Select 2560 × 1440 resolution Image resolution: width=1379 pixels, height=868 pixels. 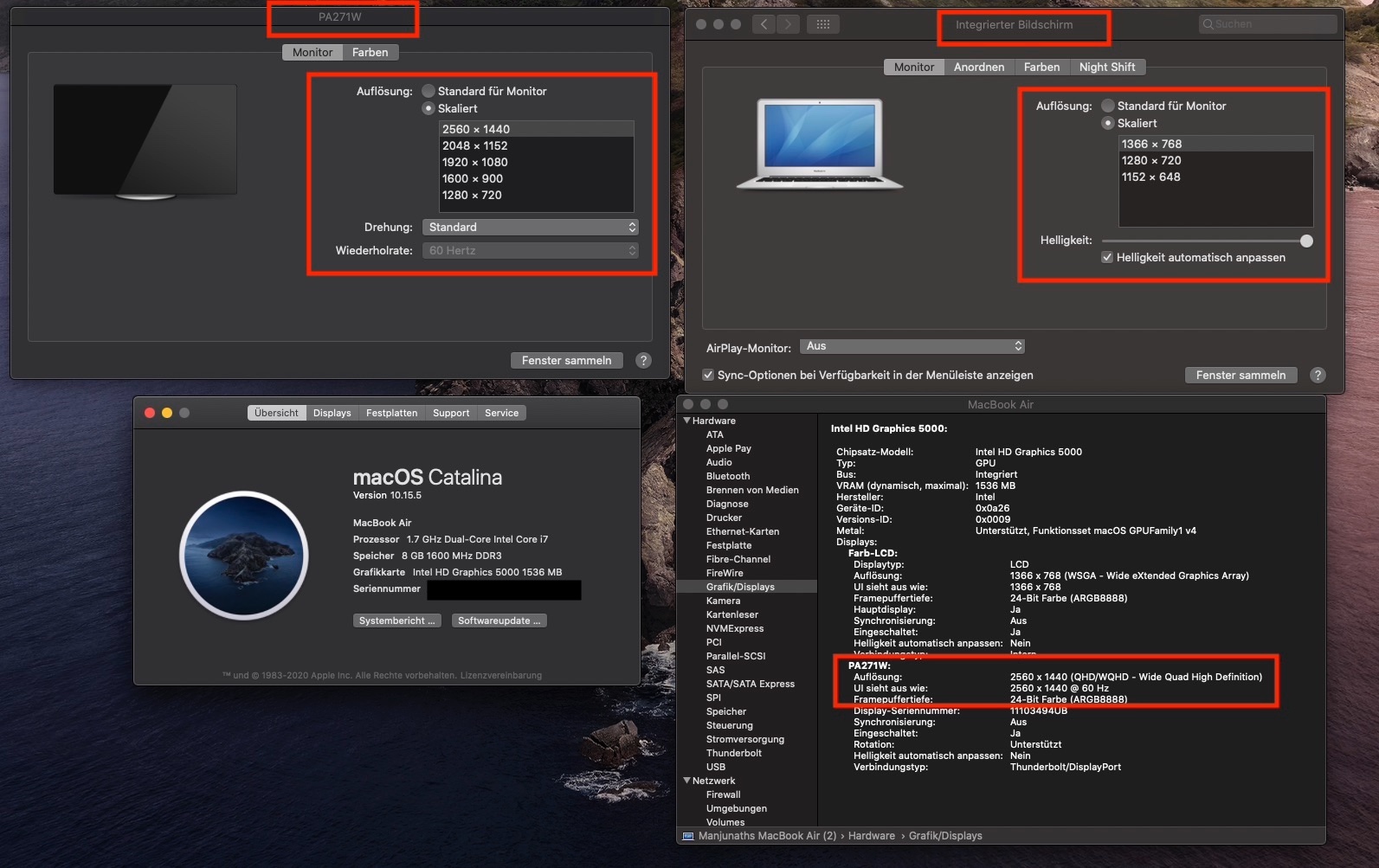pos(537,129)
